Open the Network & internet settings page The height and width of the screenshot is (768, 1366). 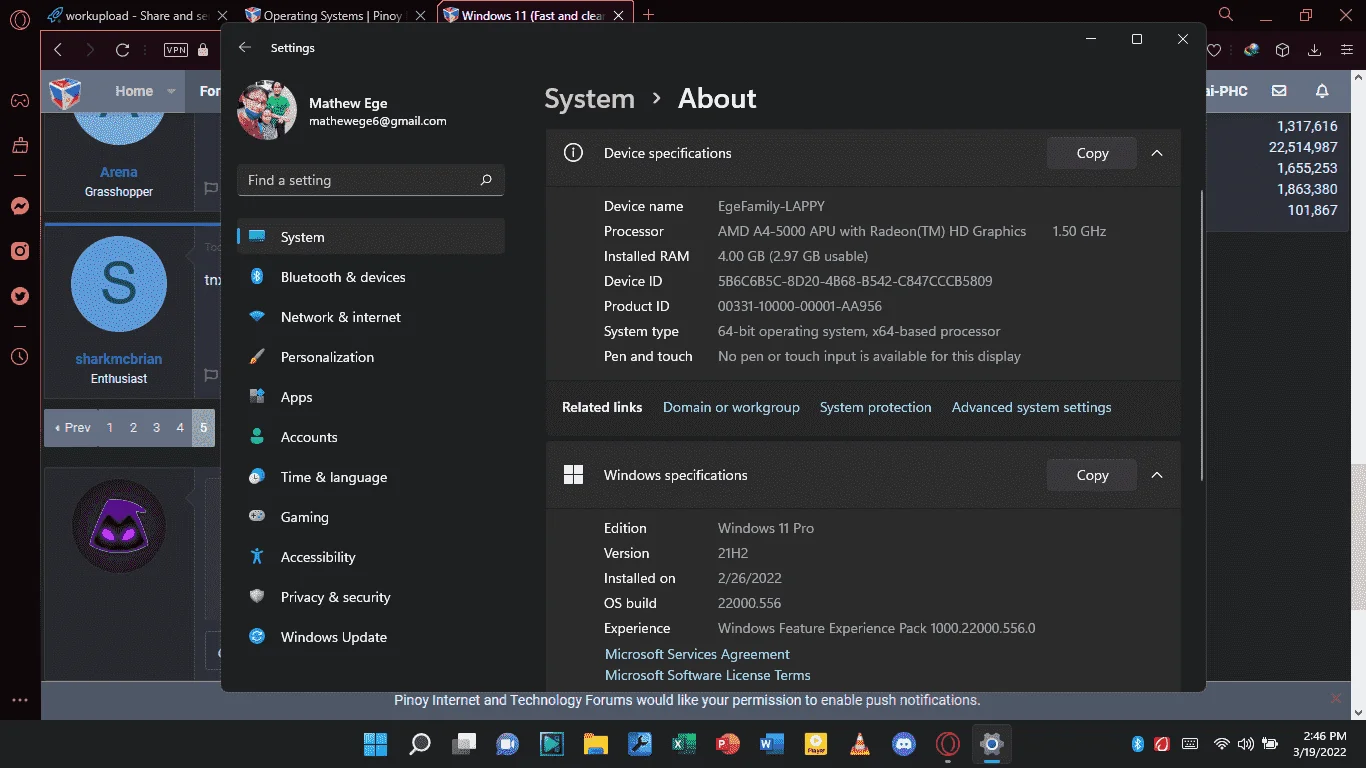tap(371, 317)
